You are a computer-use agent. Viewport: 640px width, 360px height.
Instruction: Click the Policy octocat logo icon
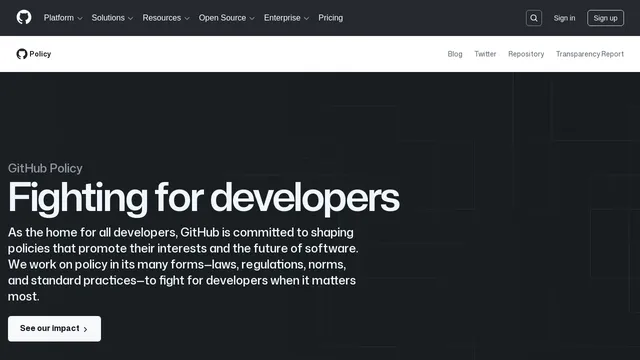pyautogui.click(x=22, y=54)
